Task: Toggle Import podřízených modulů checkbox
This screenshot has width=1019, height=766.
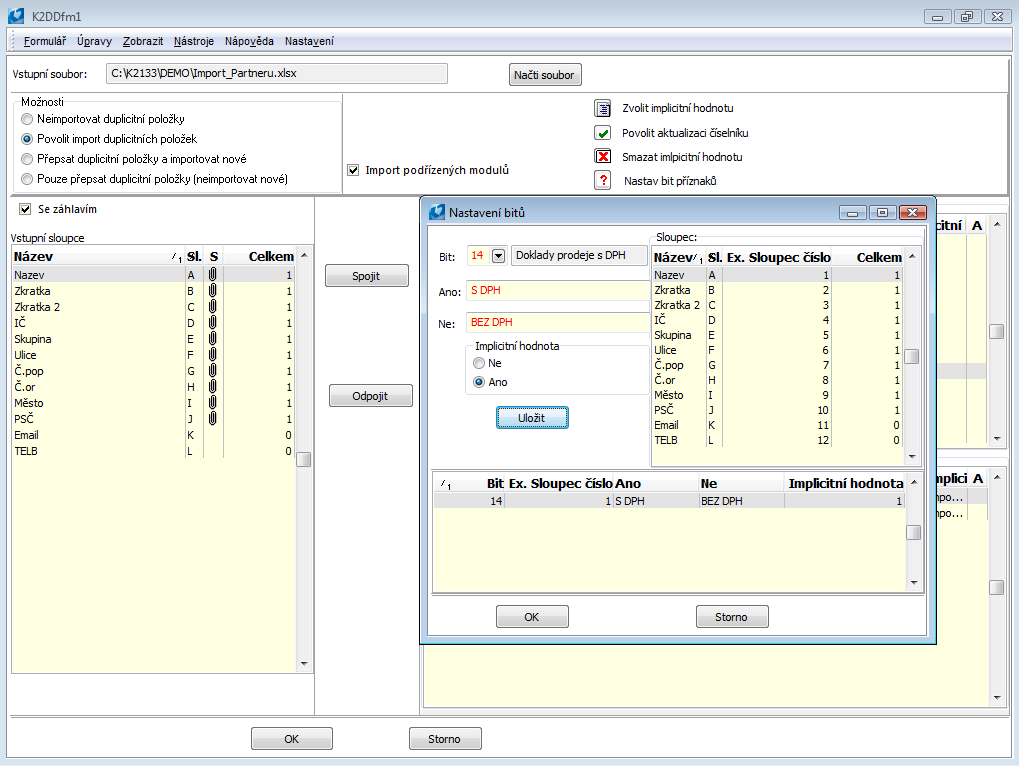Action: tap(353, 170)
